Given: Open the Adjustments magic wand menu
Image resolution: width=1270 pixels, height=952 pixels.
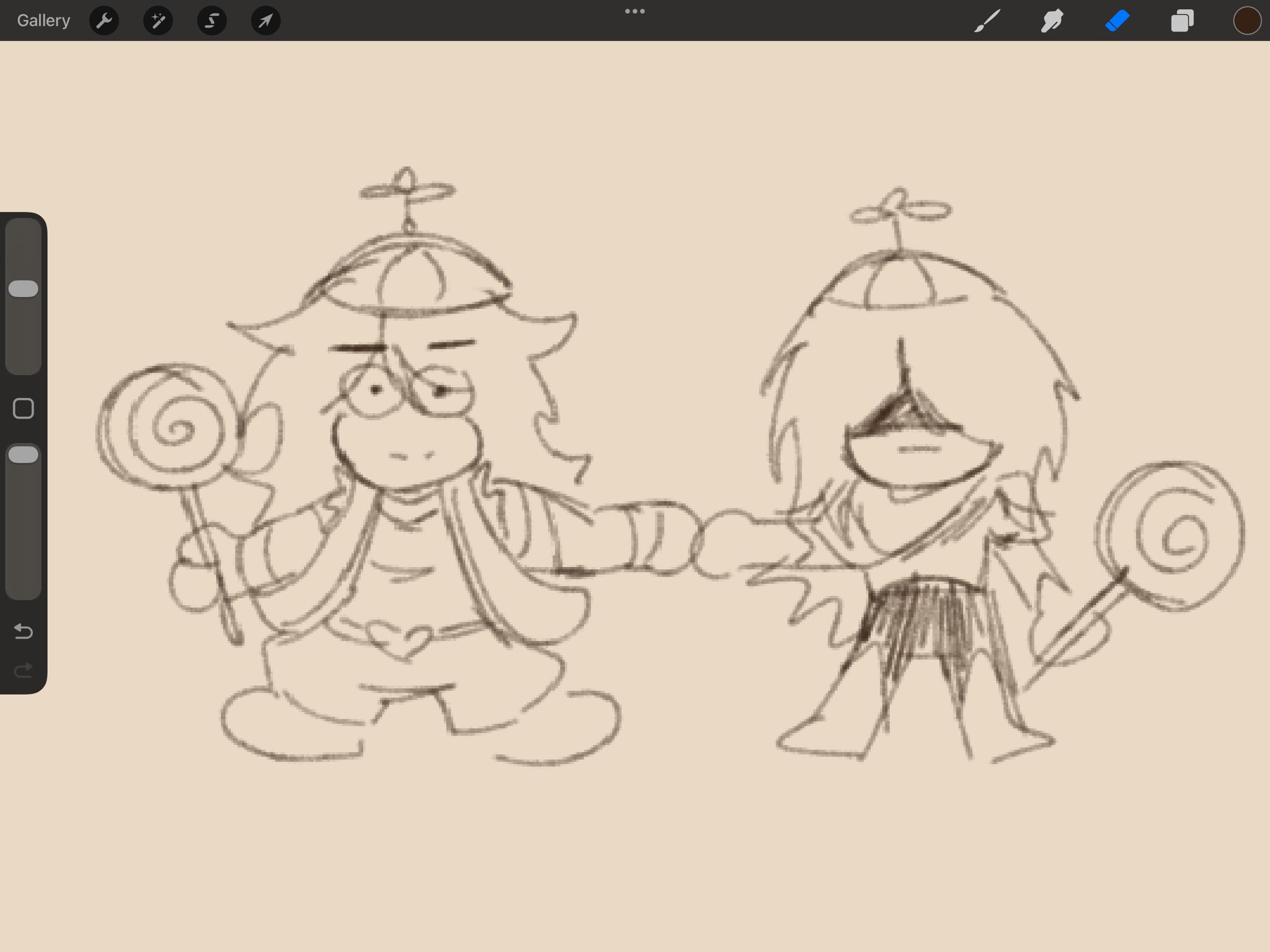Looking at the screenshot, I should [x=158, y=21].
